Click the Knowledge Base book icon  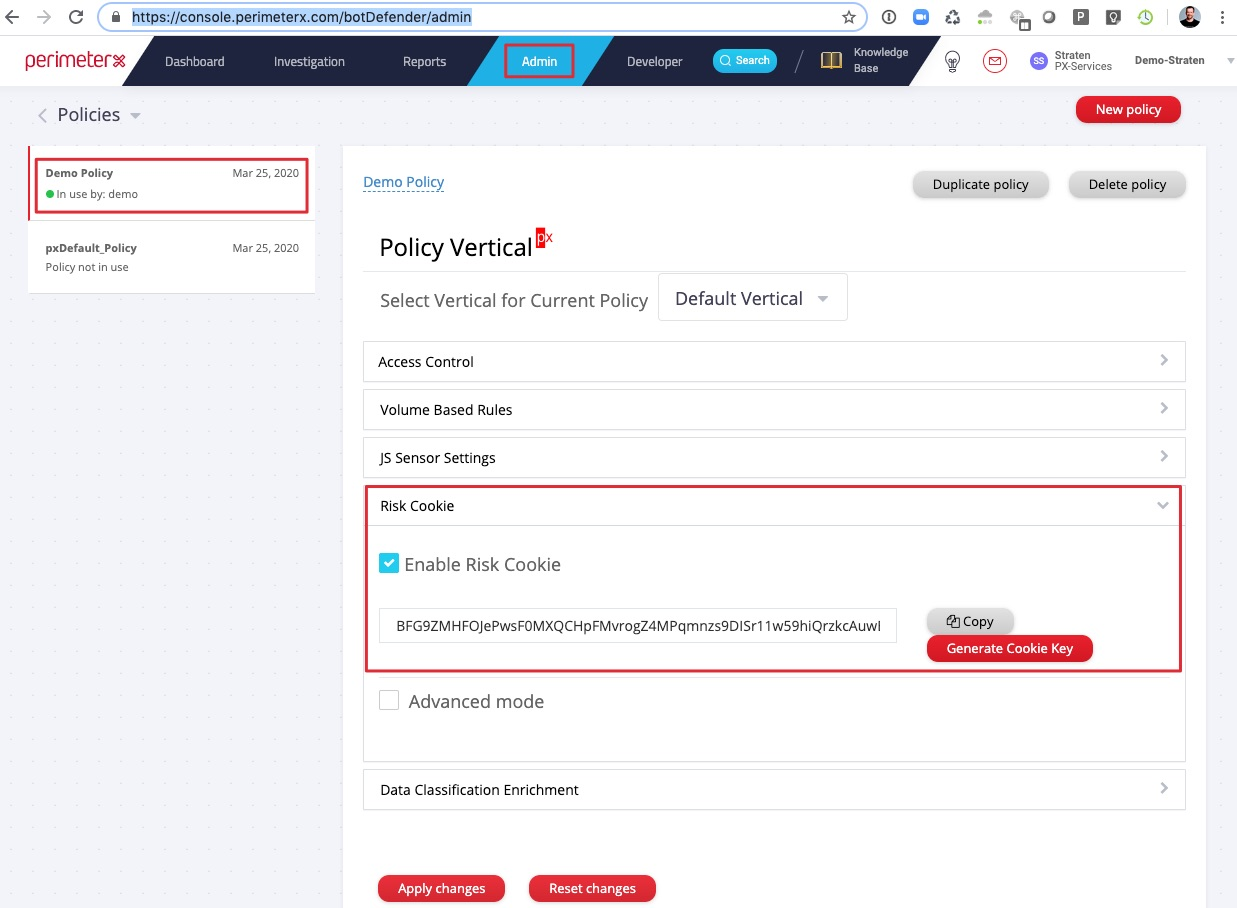(x=832, y=61)
